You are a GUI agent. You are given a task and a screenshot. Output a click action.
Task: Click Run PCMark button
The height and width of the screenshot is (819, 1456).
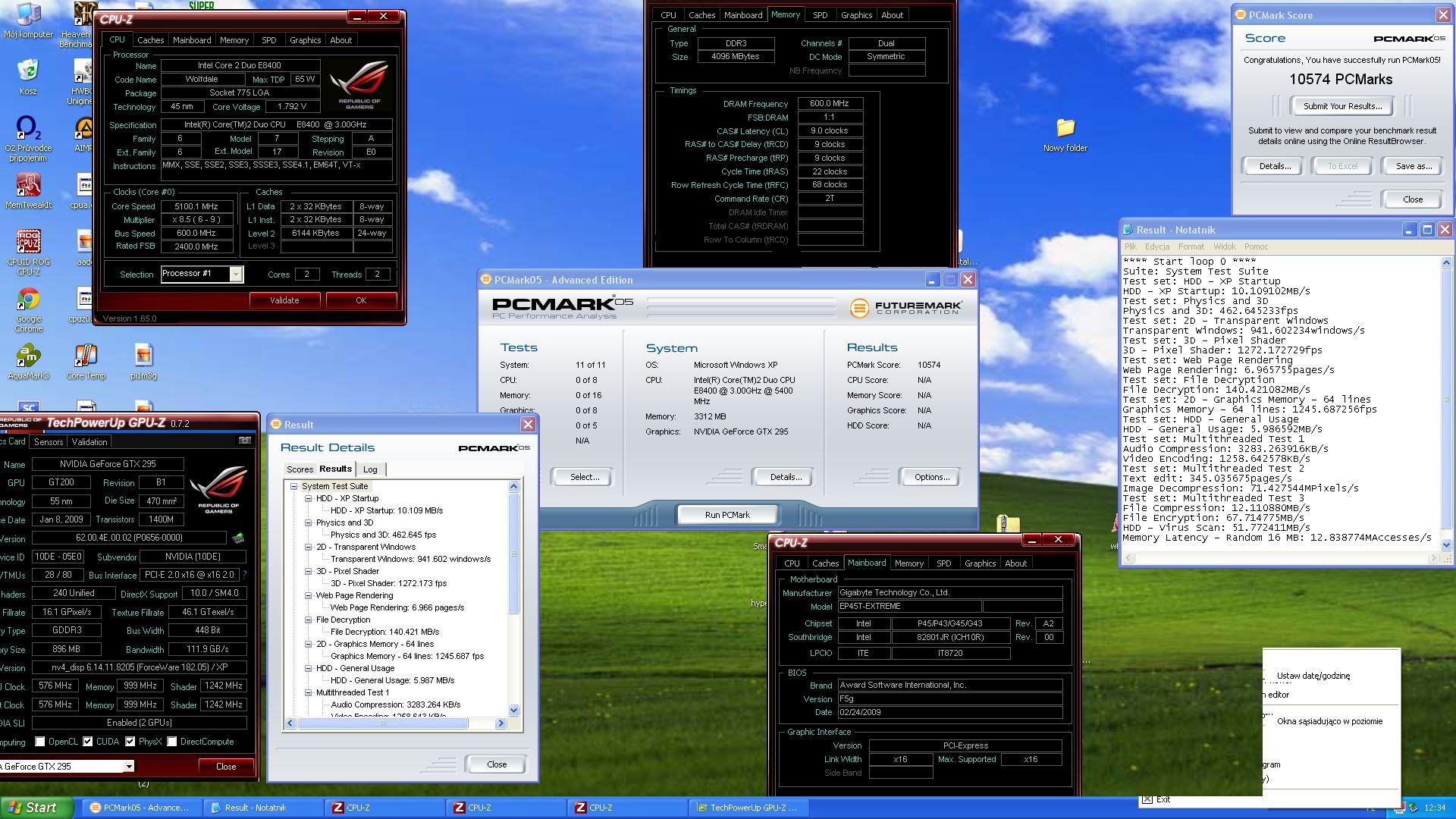[727, 515]
